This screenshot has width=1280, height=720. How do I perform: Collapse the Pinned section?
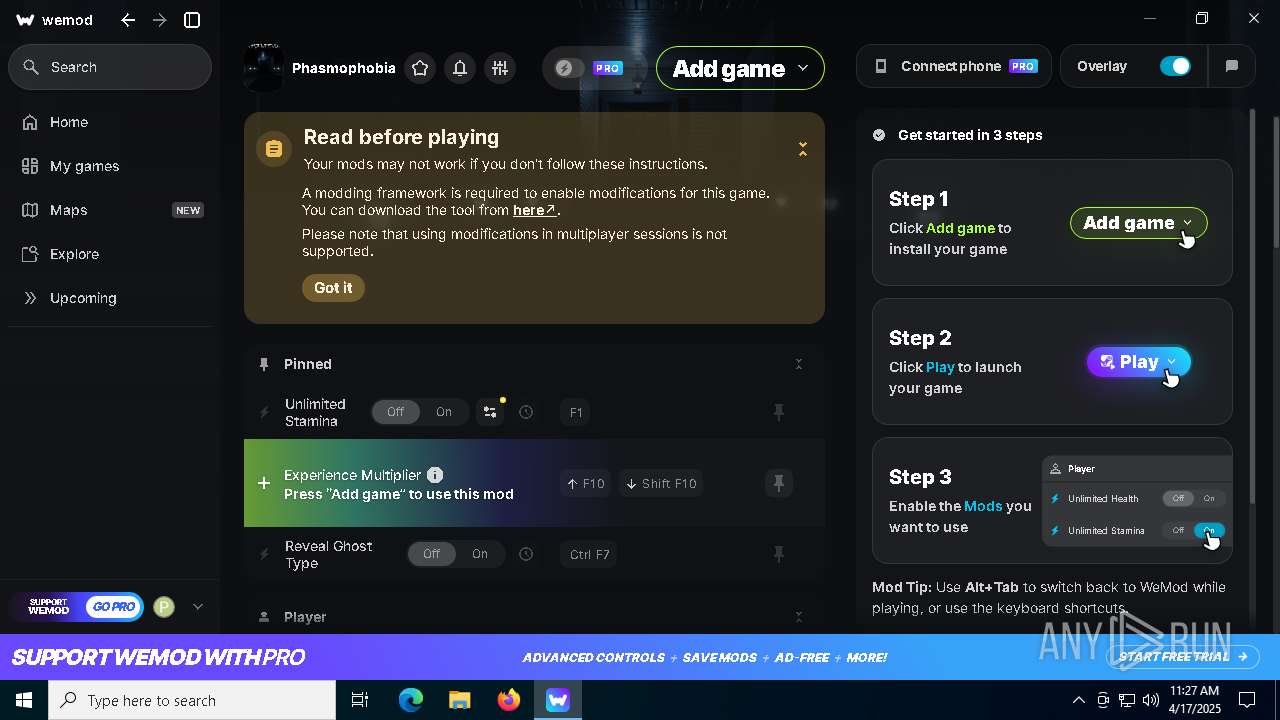pos(799,364)
